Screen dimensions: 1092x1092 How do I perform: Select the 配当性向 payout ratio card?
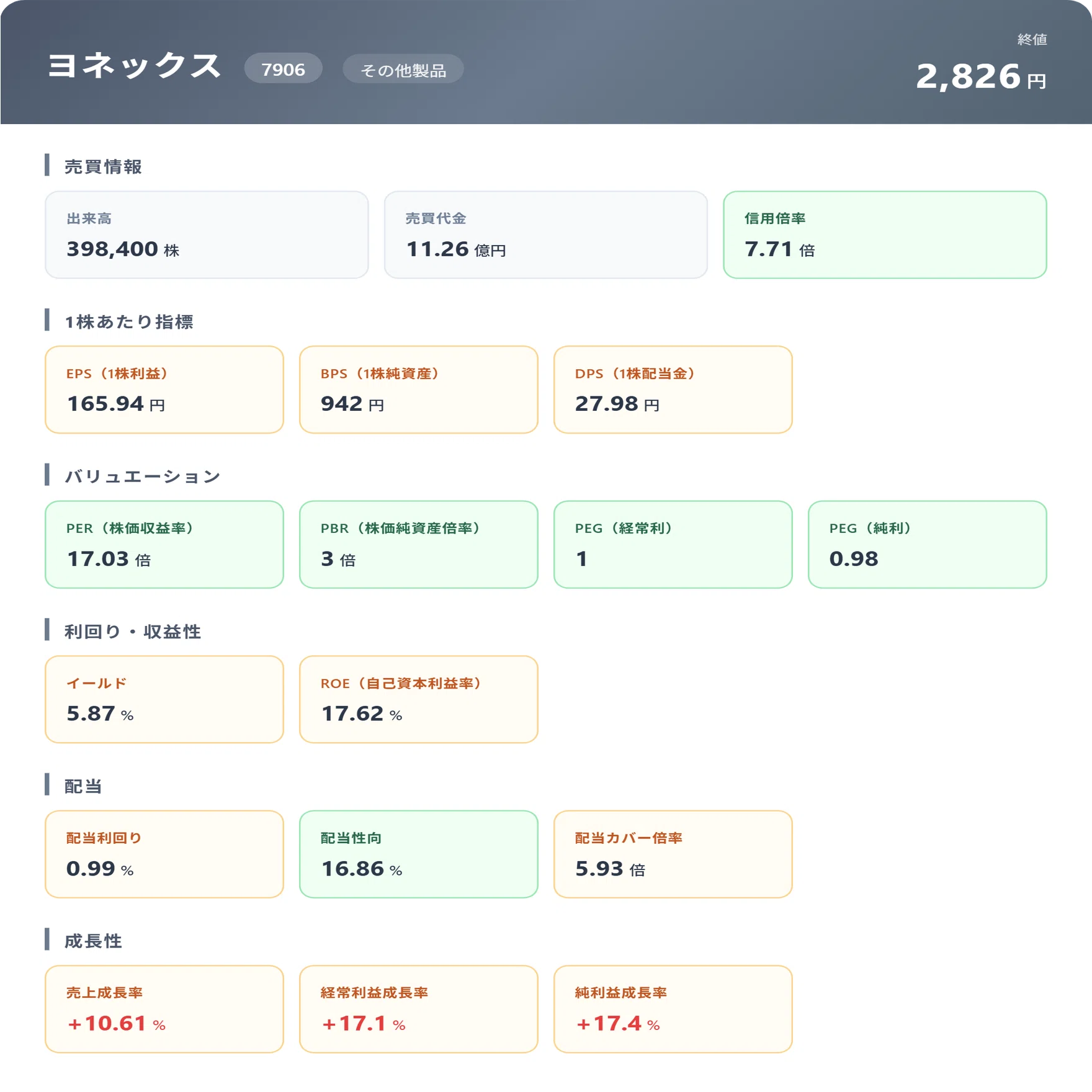click(419, 854)
